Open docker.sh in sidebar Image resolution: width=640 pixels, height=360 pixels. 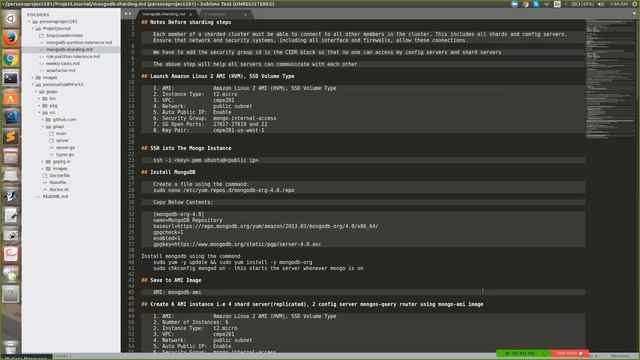click(59, 189)
